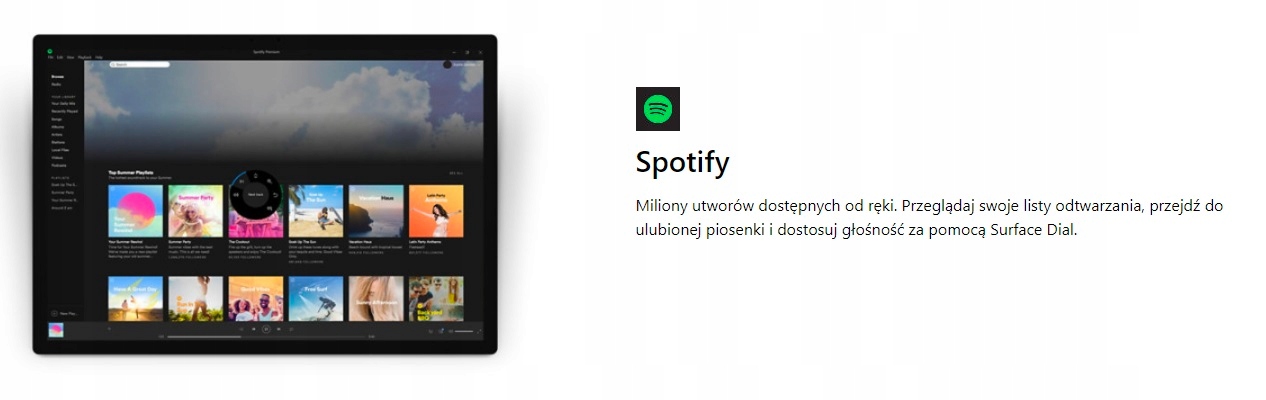Open Recently Played in Your Library
Viewport: 1266px width, 400px height.
click(x=65, y=111)
